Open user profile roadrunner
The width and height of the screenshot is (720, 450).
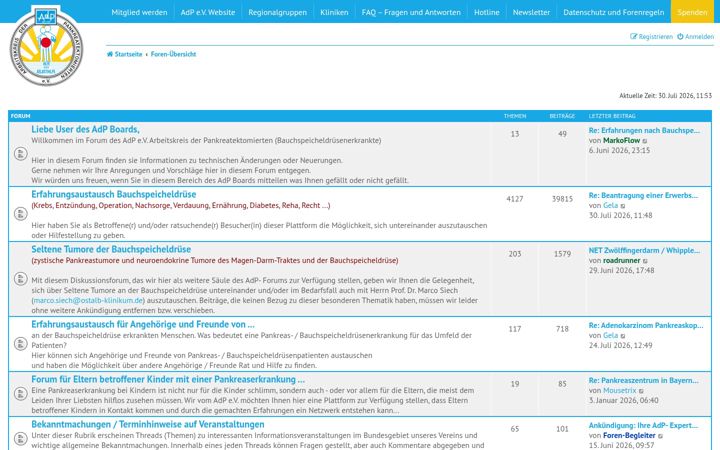point(621,260)
